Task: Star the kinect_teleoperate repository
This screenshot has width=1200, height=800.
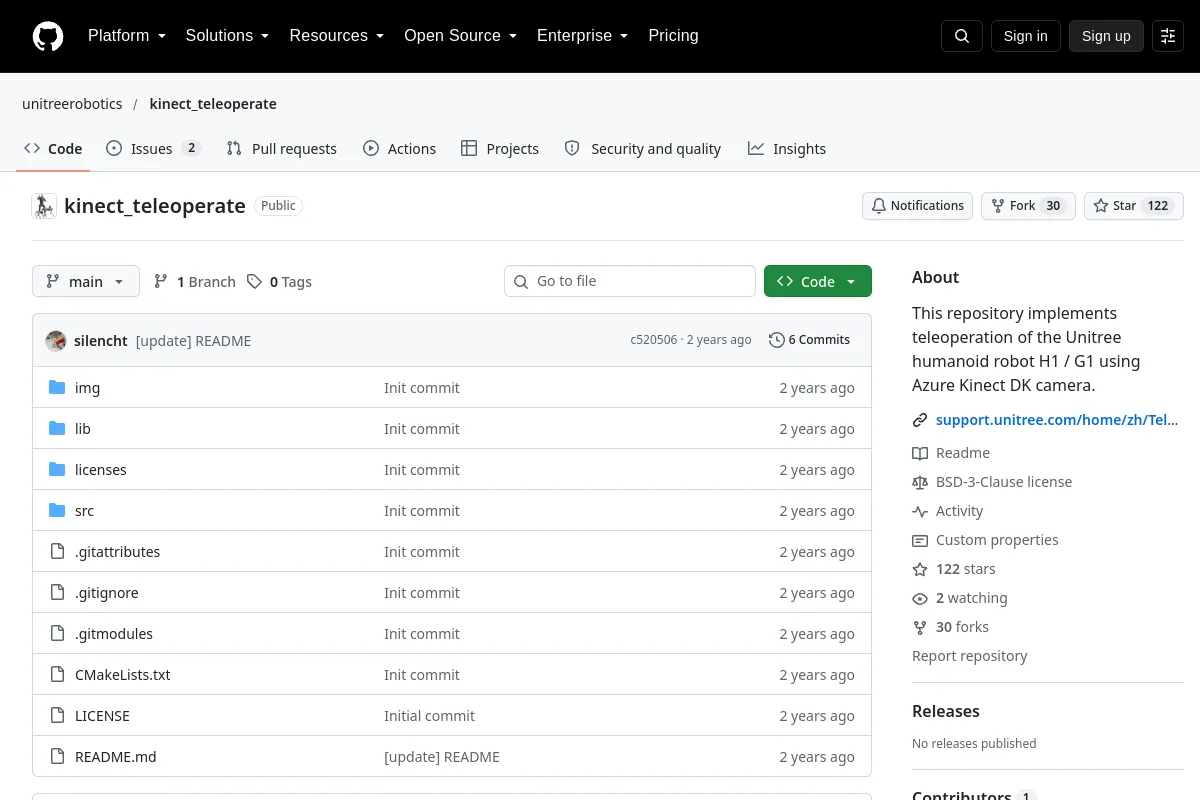Action: pos(1134,206)
